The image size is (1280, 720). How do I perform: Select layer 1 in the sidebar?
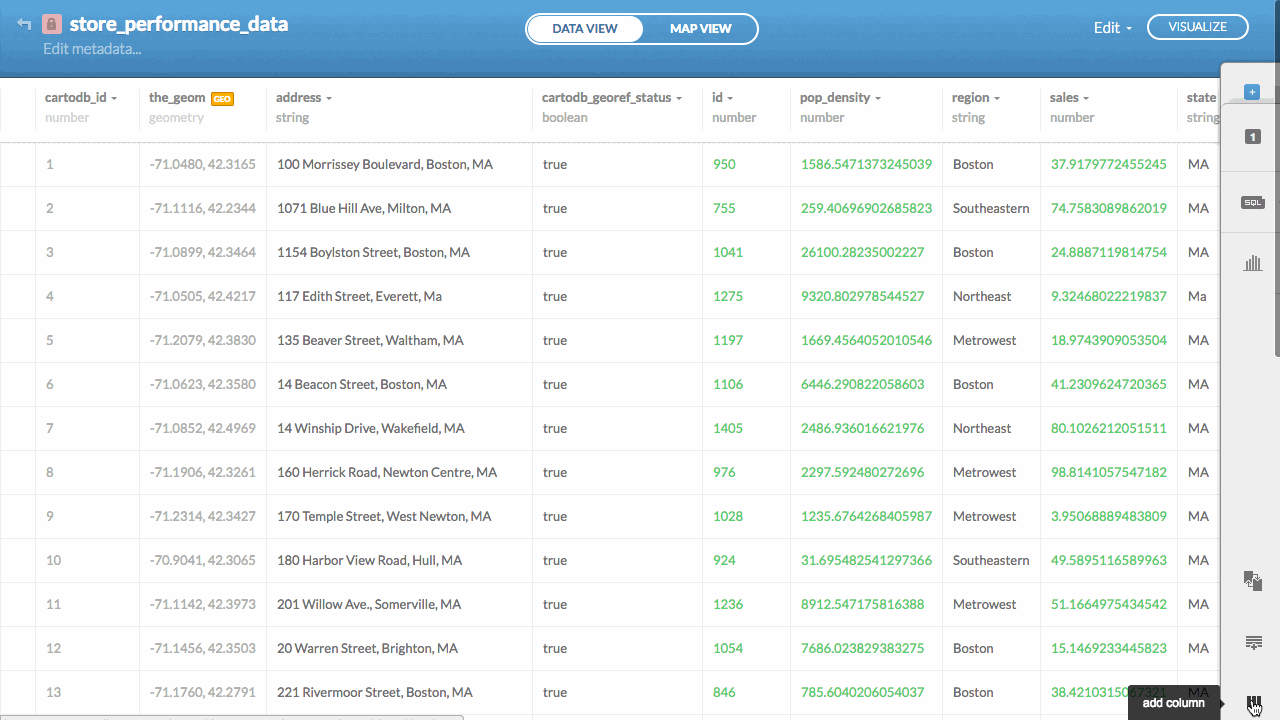pyautogui.click(x=1253, y=137)
